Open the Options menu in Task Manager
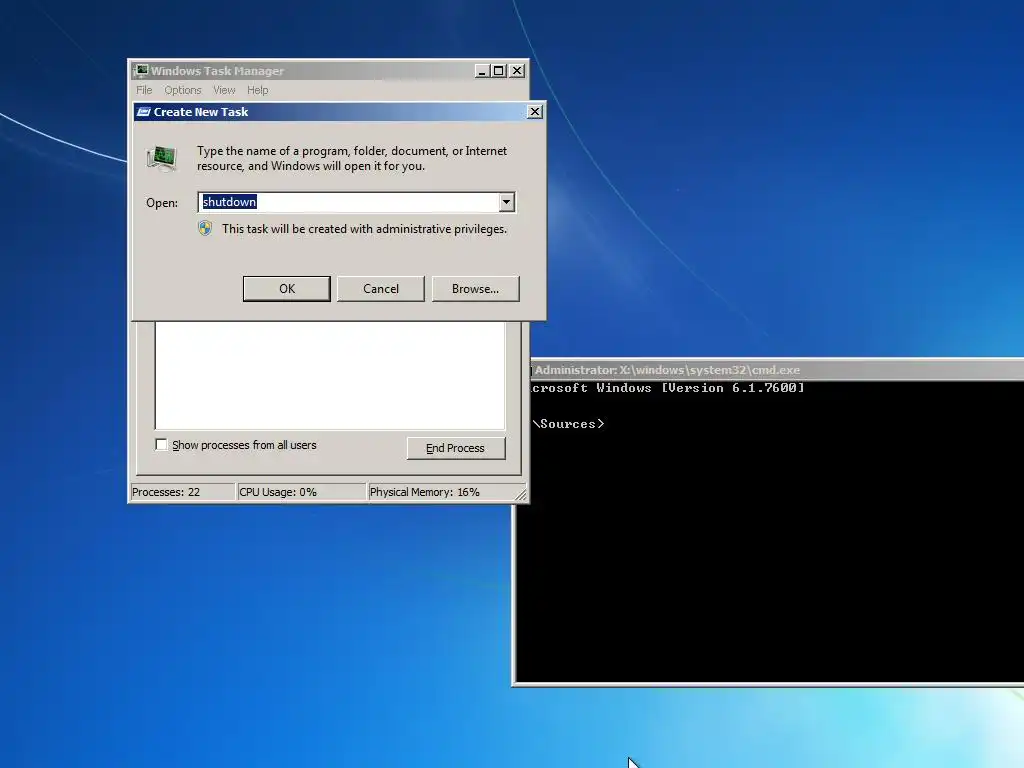 click(x=183, y=90)
